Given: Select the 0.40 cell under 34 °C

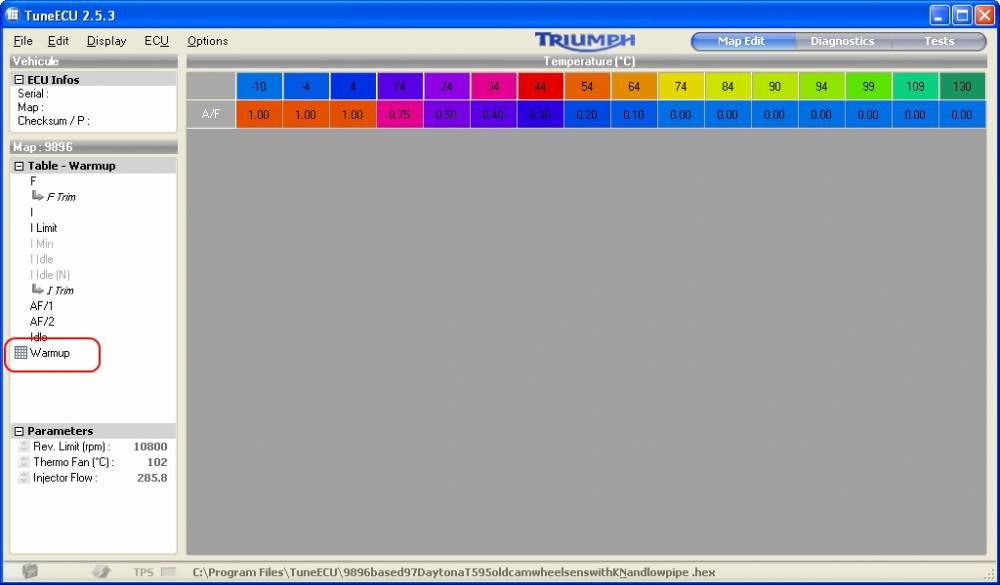Looking at the screenshot, I should pyautogui.click(x=493, y=115).
